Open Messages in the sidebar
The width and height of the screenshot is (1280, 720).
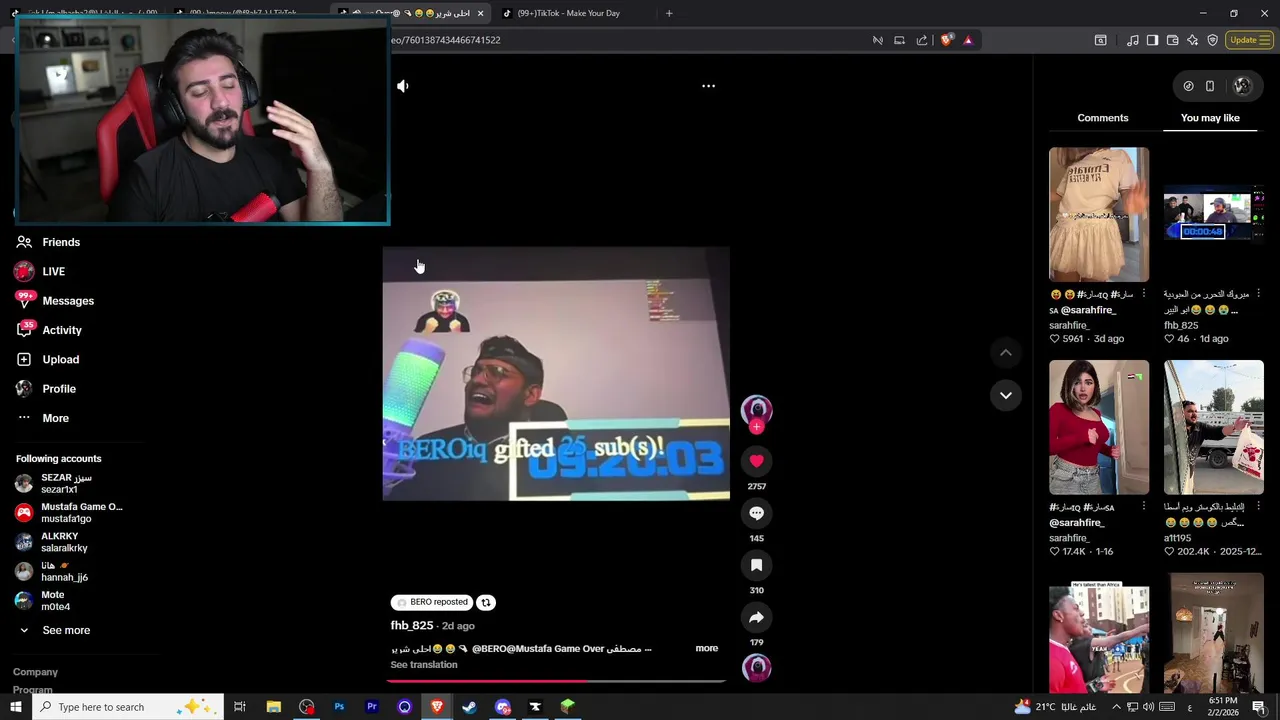68,301
